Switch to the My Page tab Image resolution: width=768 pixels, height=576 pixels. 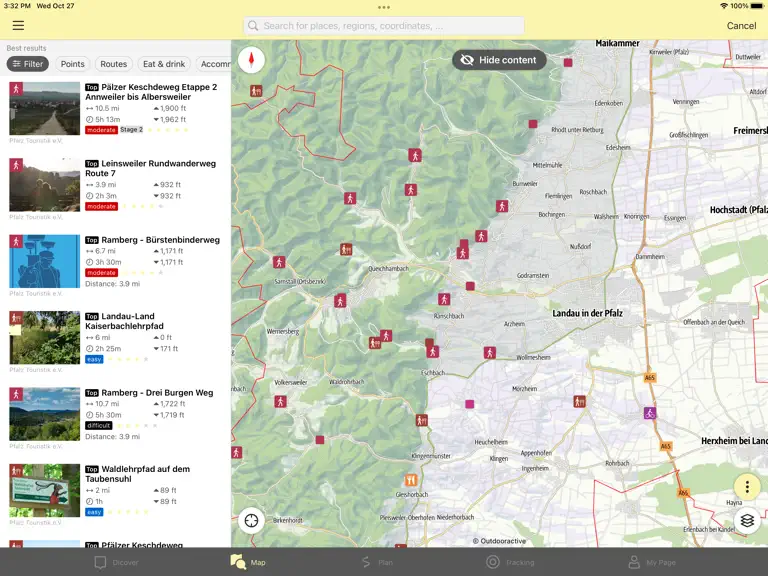652,562
